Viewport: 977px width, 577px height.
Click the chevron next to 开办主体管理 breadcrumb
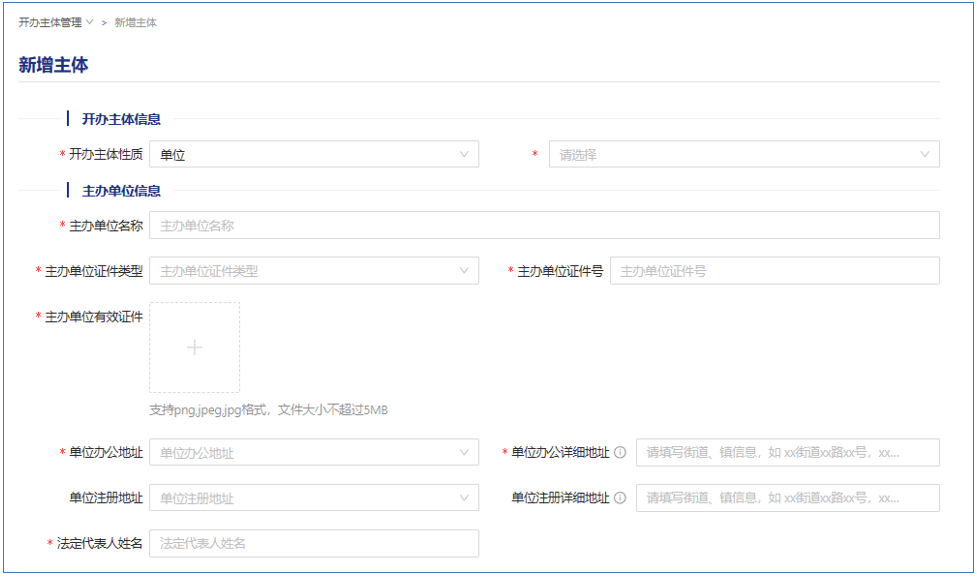90,22
